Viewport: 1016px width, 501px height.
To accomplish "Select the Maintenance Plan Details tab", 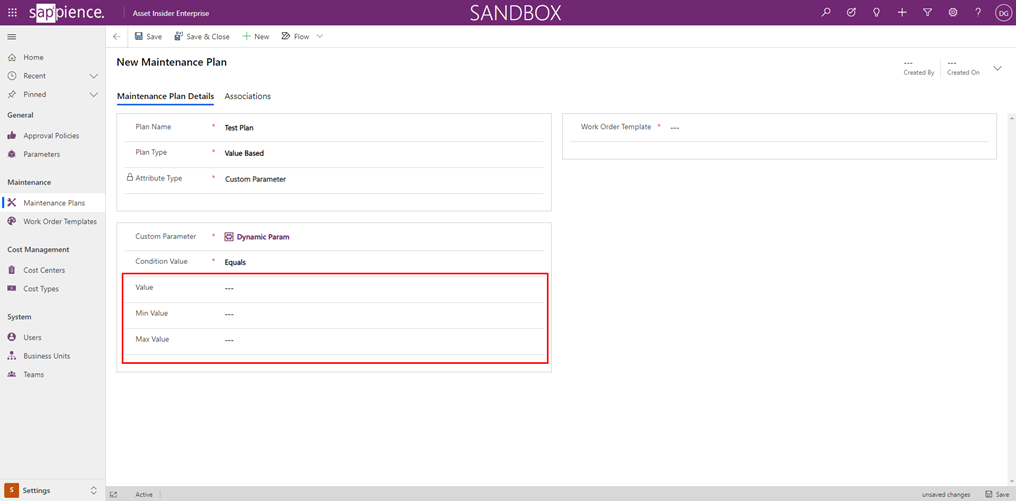I will point(165,96).
